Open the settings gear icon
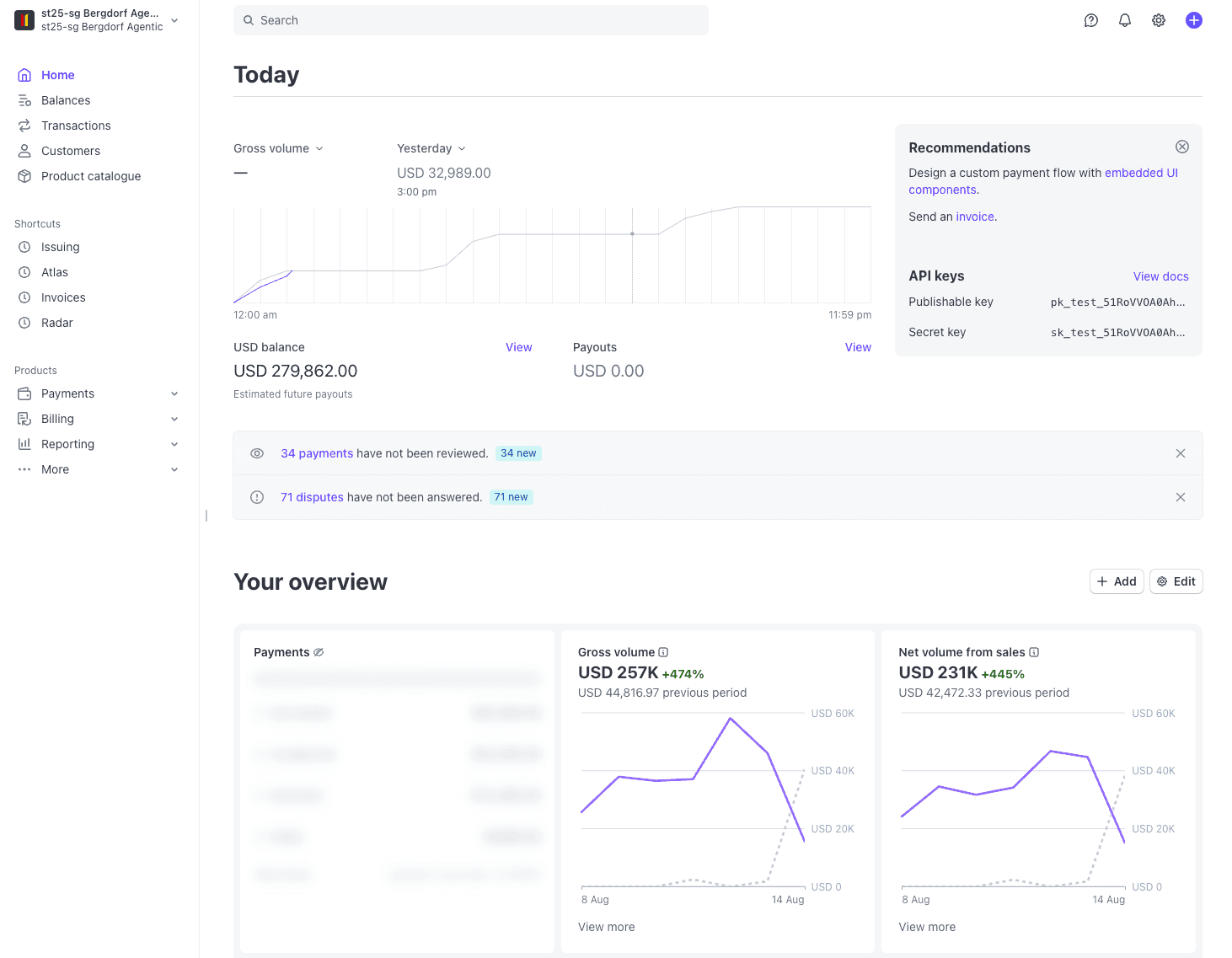The height and width of the screenshot is (958, 1232). 1159,20
